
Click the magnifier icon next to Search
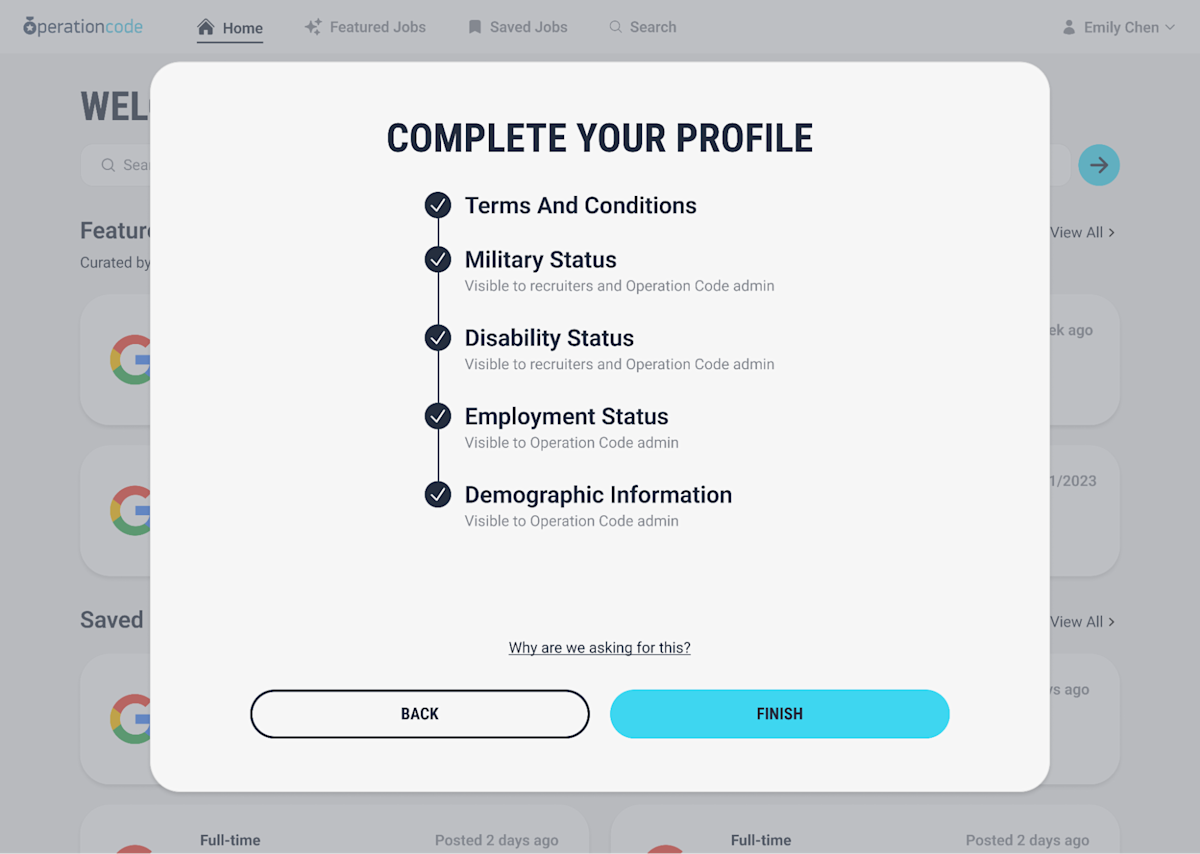tap(614, 27)
